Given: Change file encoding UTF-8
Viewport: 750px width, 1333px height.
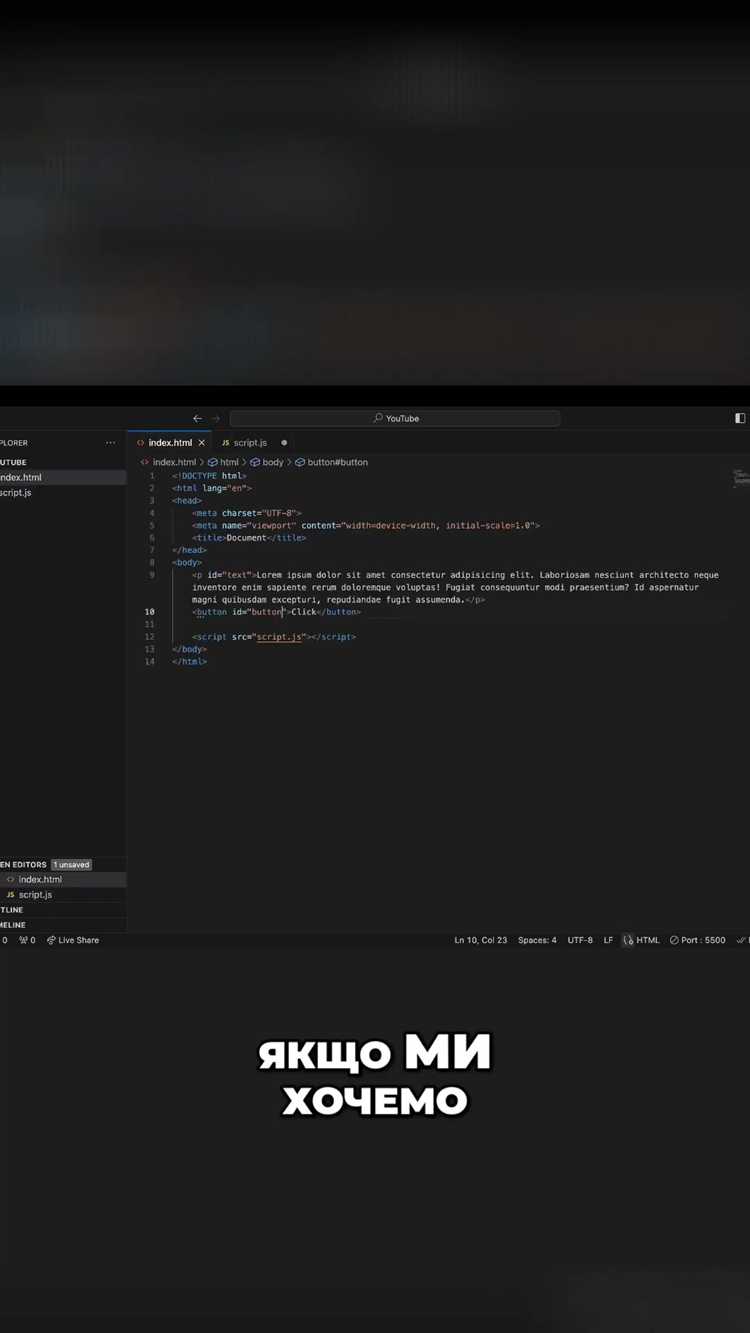Looking at the screenshot, I should [580, 940].
